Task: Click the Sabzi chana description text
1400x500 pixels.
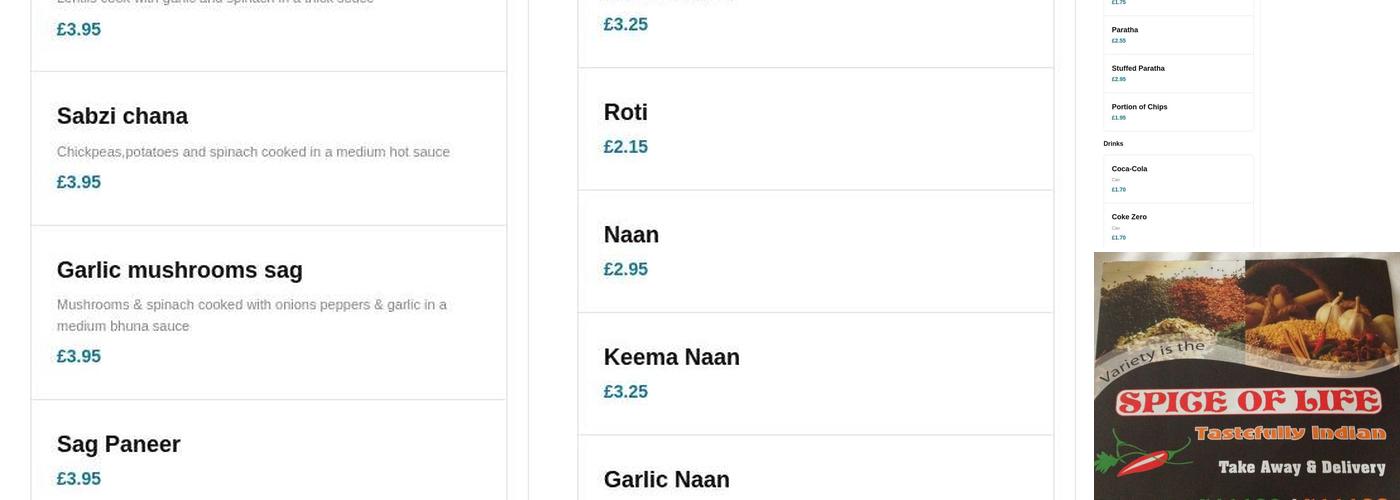Action: [253, 152]
